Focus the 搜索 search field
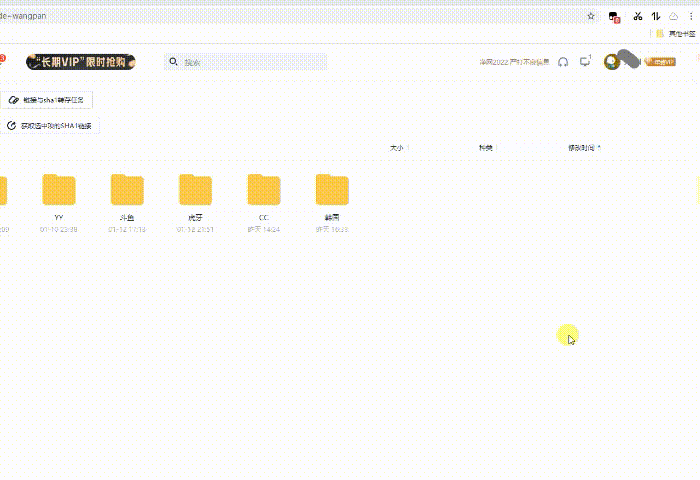This screenshot has width=700, height=480. click(x=246, y=62)
